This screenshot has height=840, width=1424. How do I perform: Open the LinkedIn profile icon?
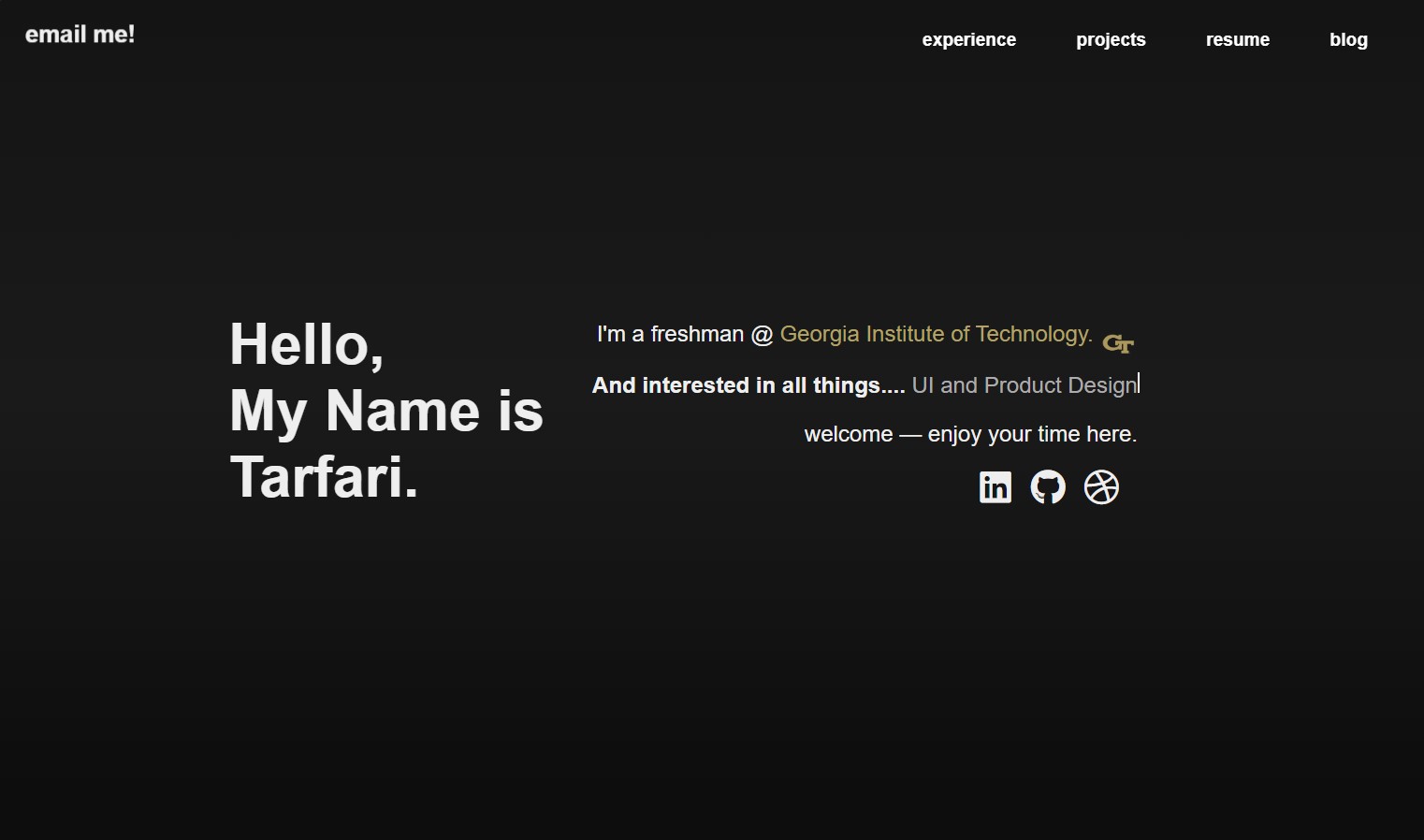(x=995, y=487)
